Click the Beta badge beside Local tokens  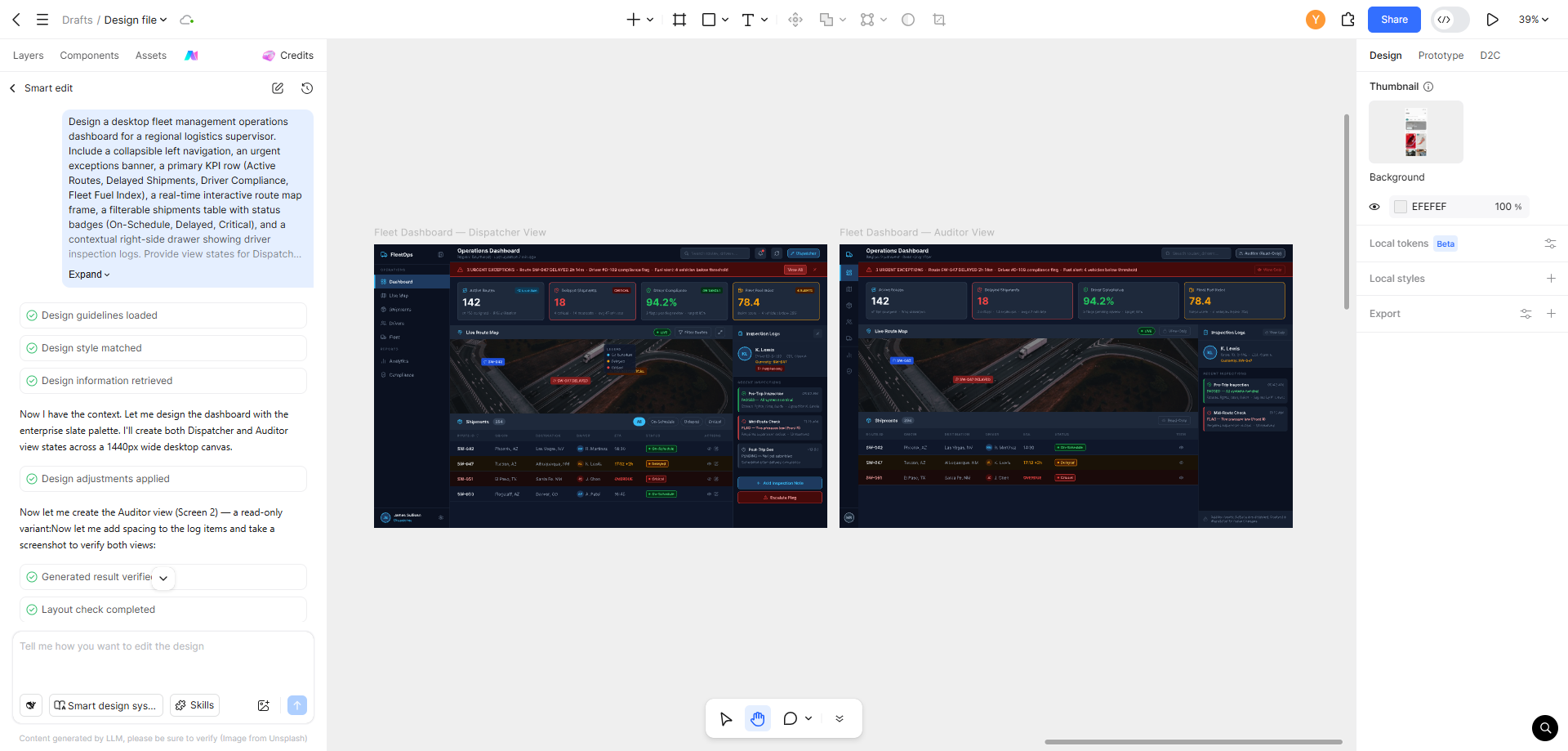click(x=1445, y=244)
